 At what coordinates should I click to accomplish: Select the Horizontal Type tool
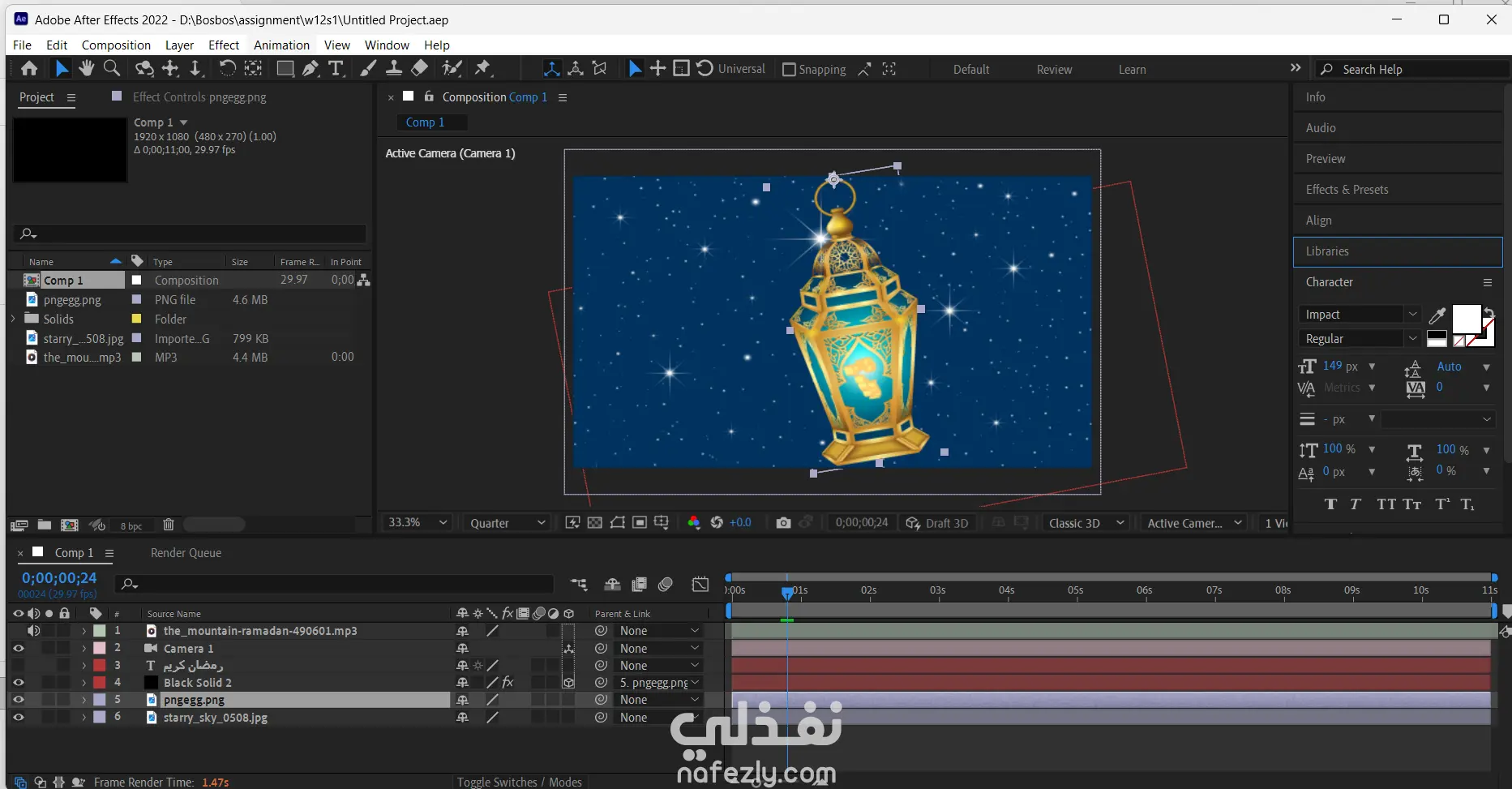(336, 69)
